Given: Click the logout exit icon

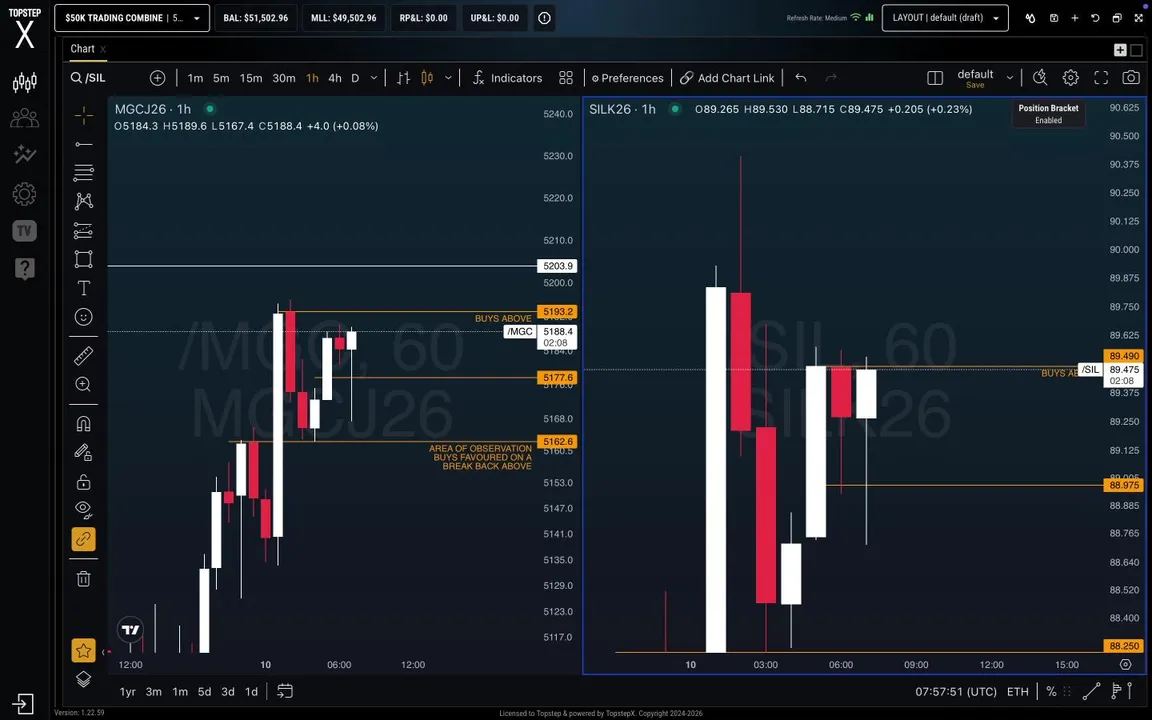Looking at the screenshot, I should (23, 703).
